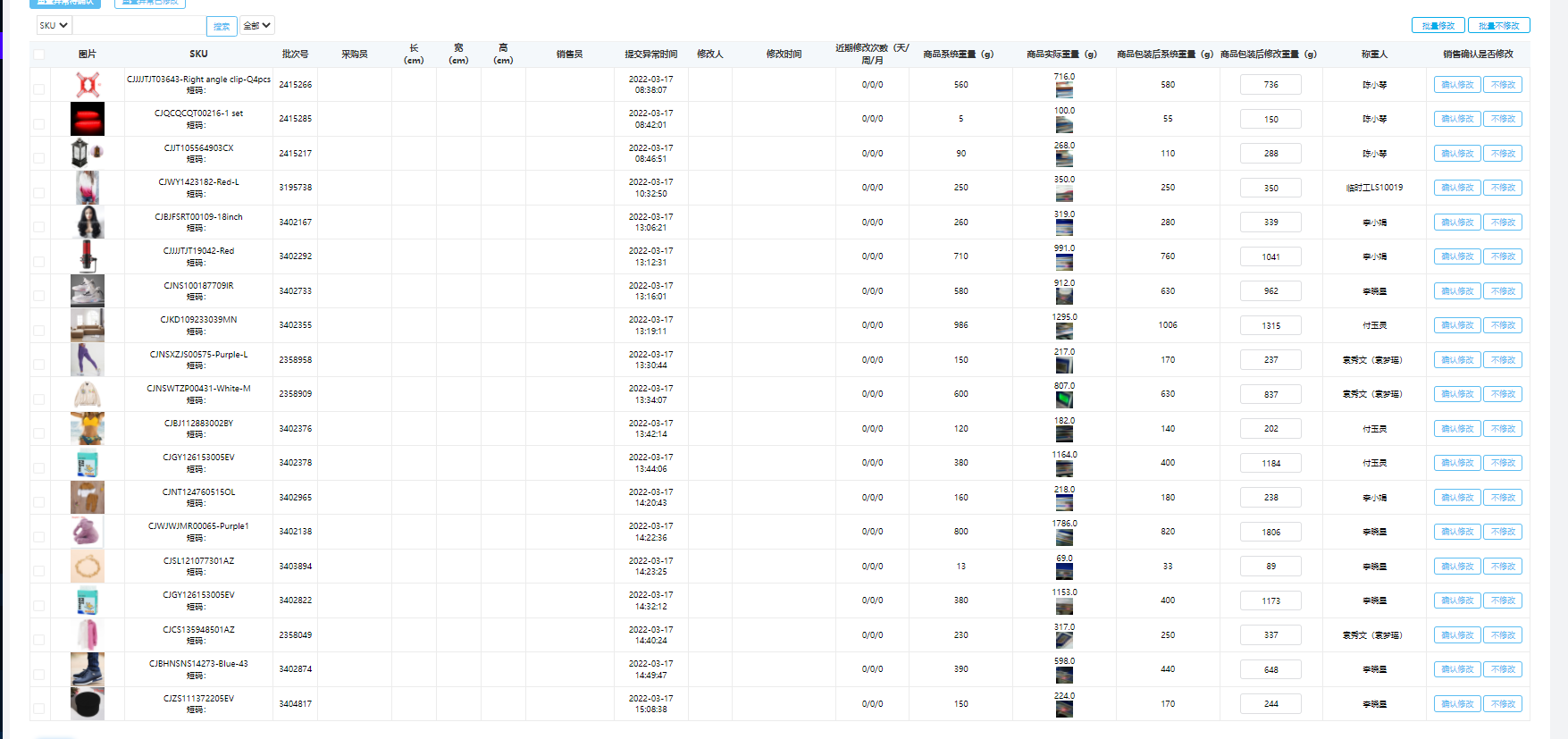This screenshot has height=739, width=1568.
Task: Open the SKU search type dropdown
Action: (x=54, y=26)
